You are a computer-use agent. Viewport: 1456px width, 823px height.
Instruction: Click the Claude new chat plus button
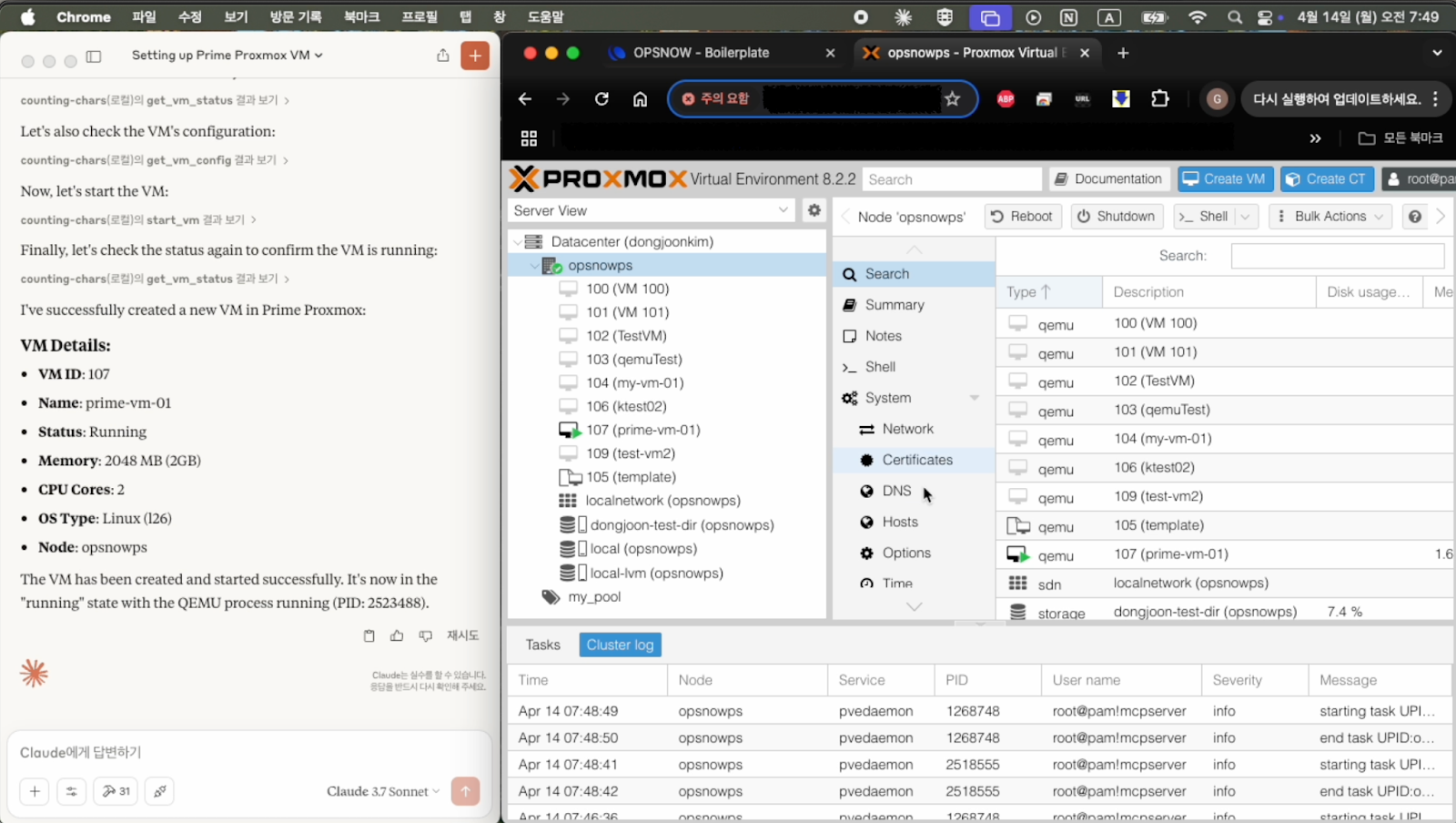475,56
